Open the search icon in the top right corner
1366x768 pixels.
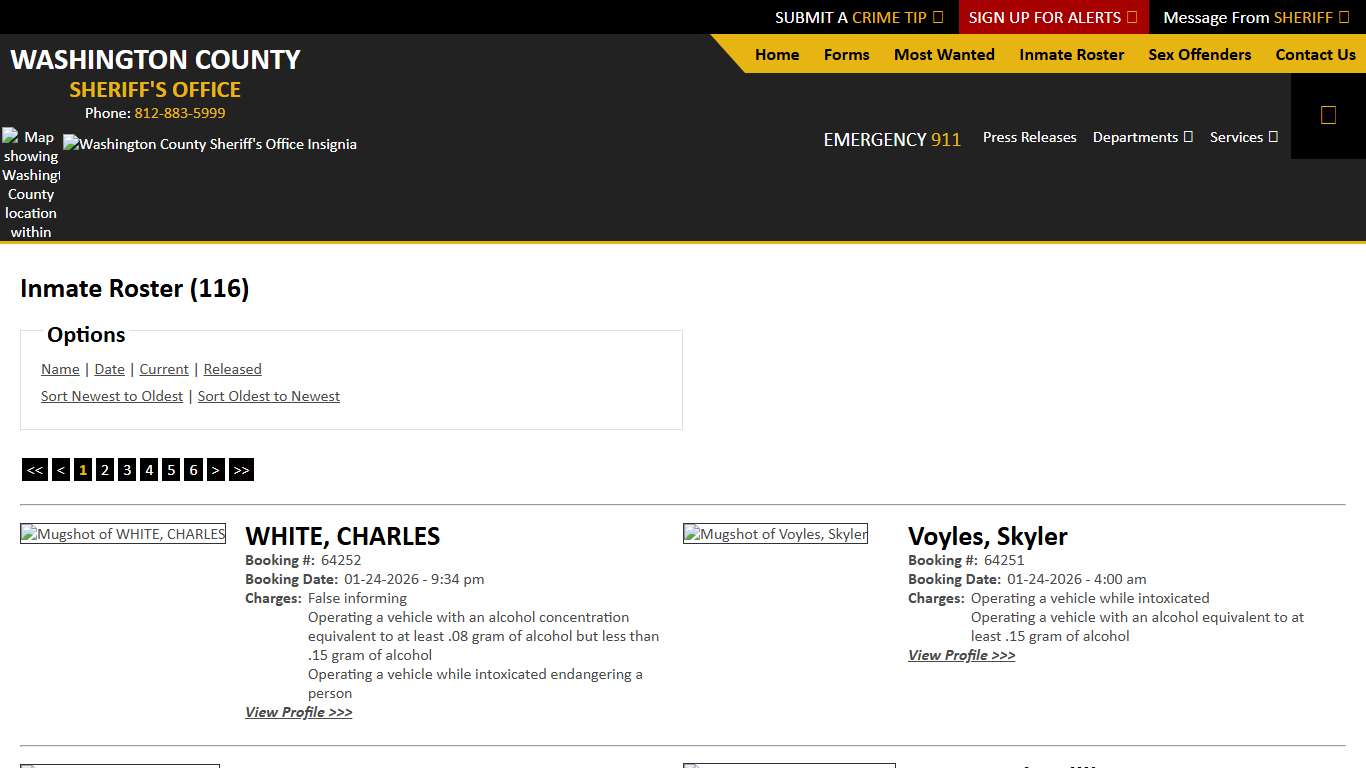point(1328,114)
